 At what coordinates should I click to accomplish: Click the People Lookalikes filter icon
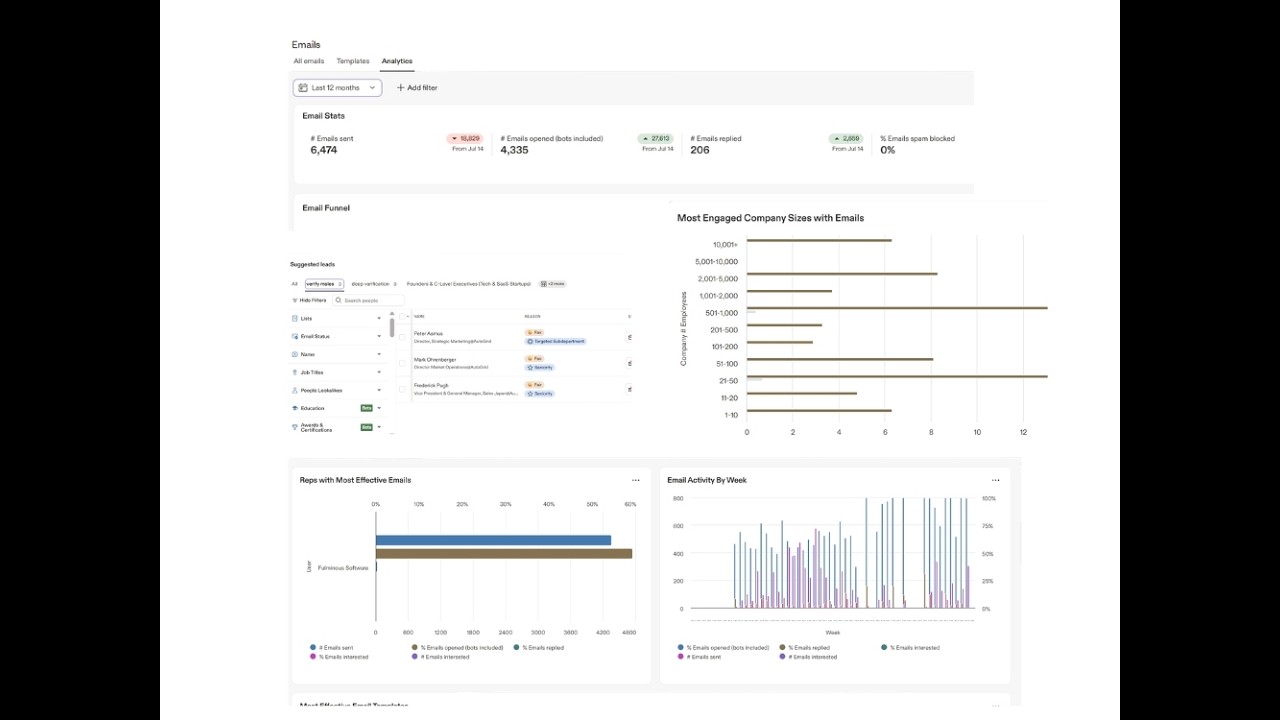[x=295, y=390]
